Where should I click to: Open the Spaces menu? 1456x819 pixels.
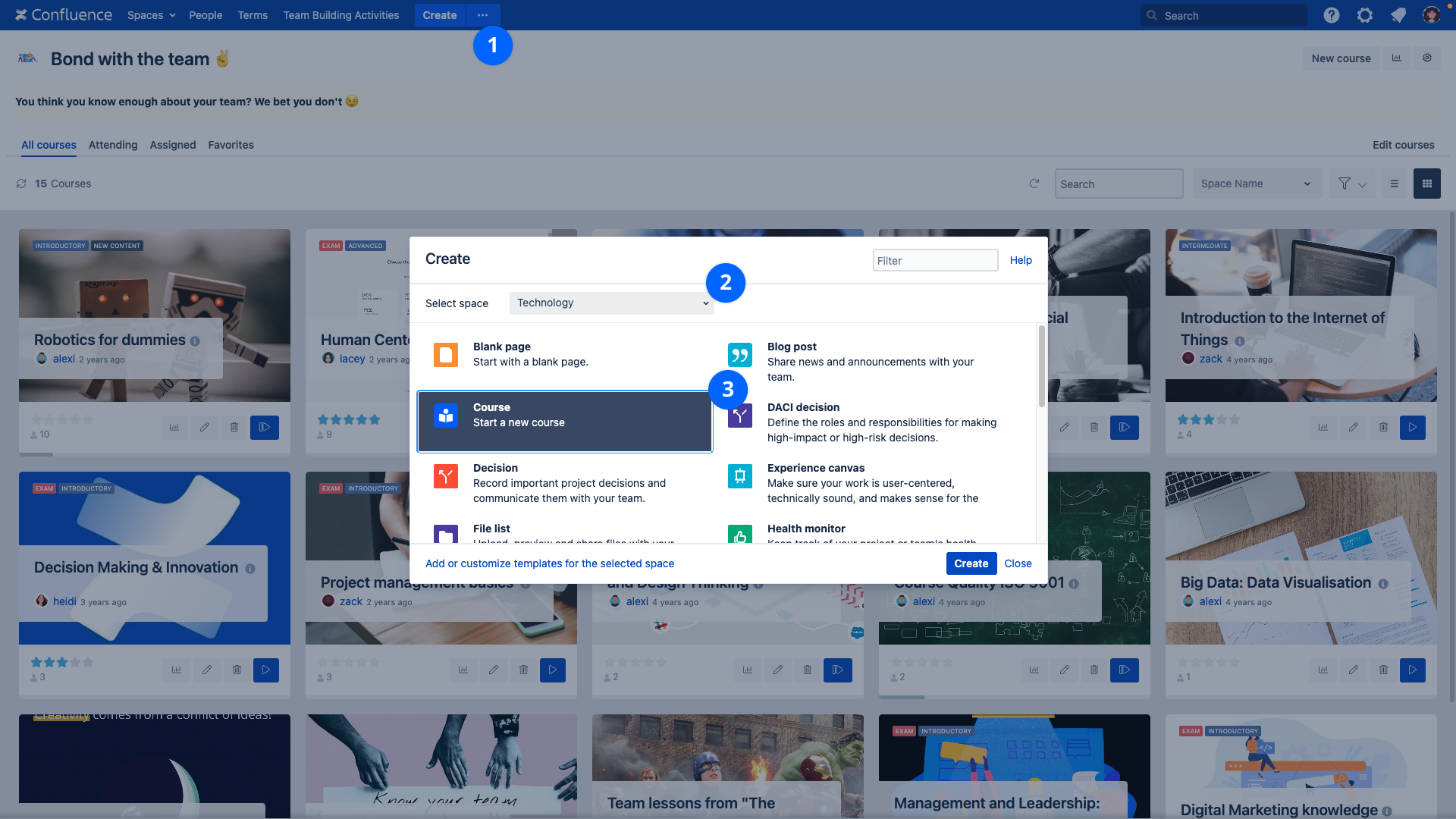151,15
